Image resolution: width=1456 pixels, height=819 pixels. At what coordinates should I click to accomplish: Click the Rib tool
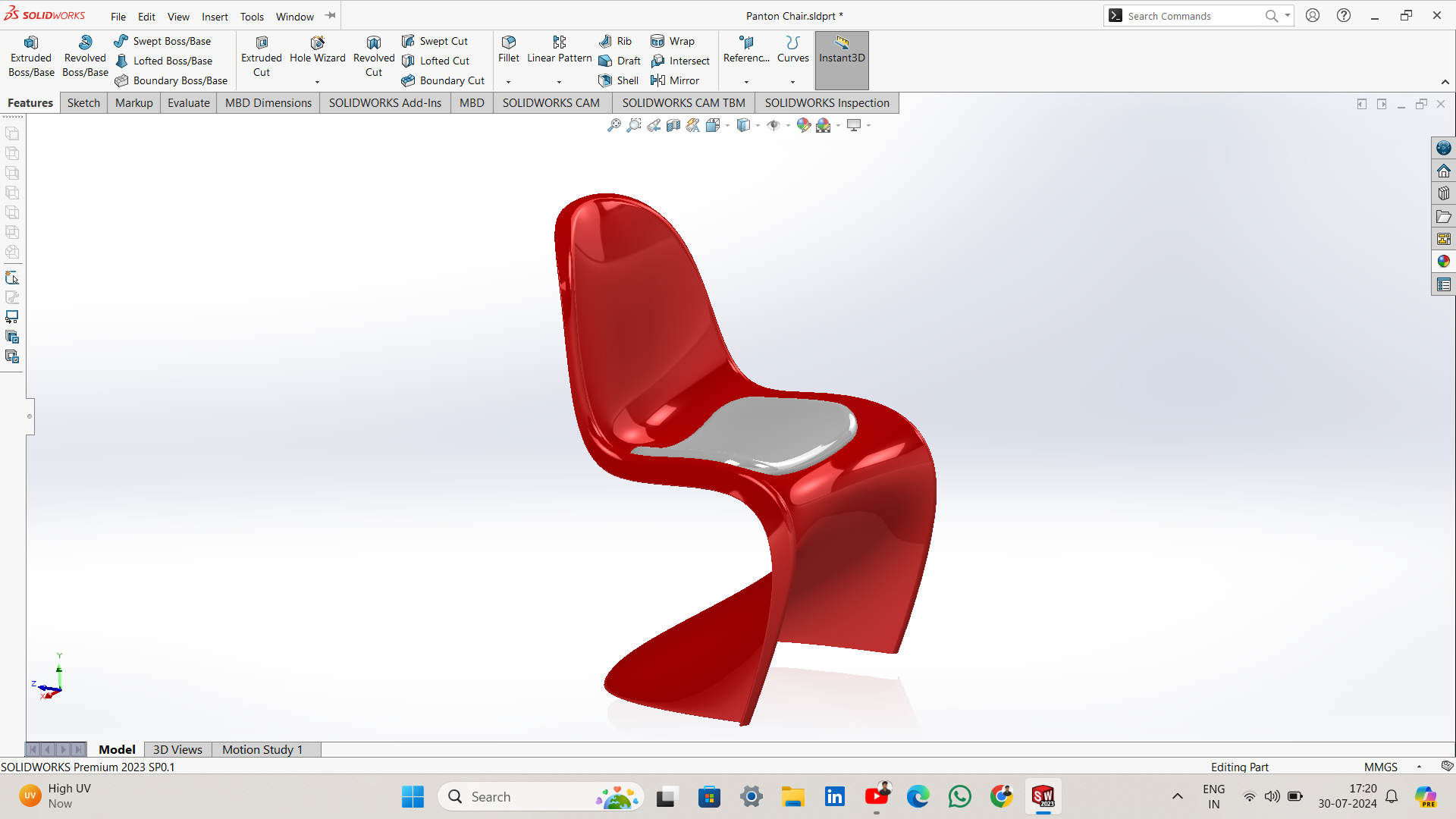[x=615, y=41]
